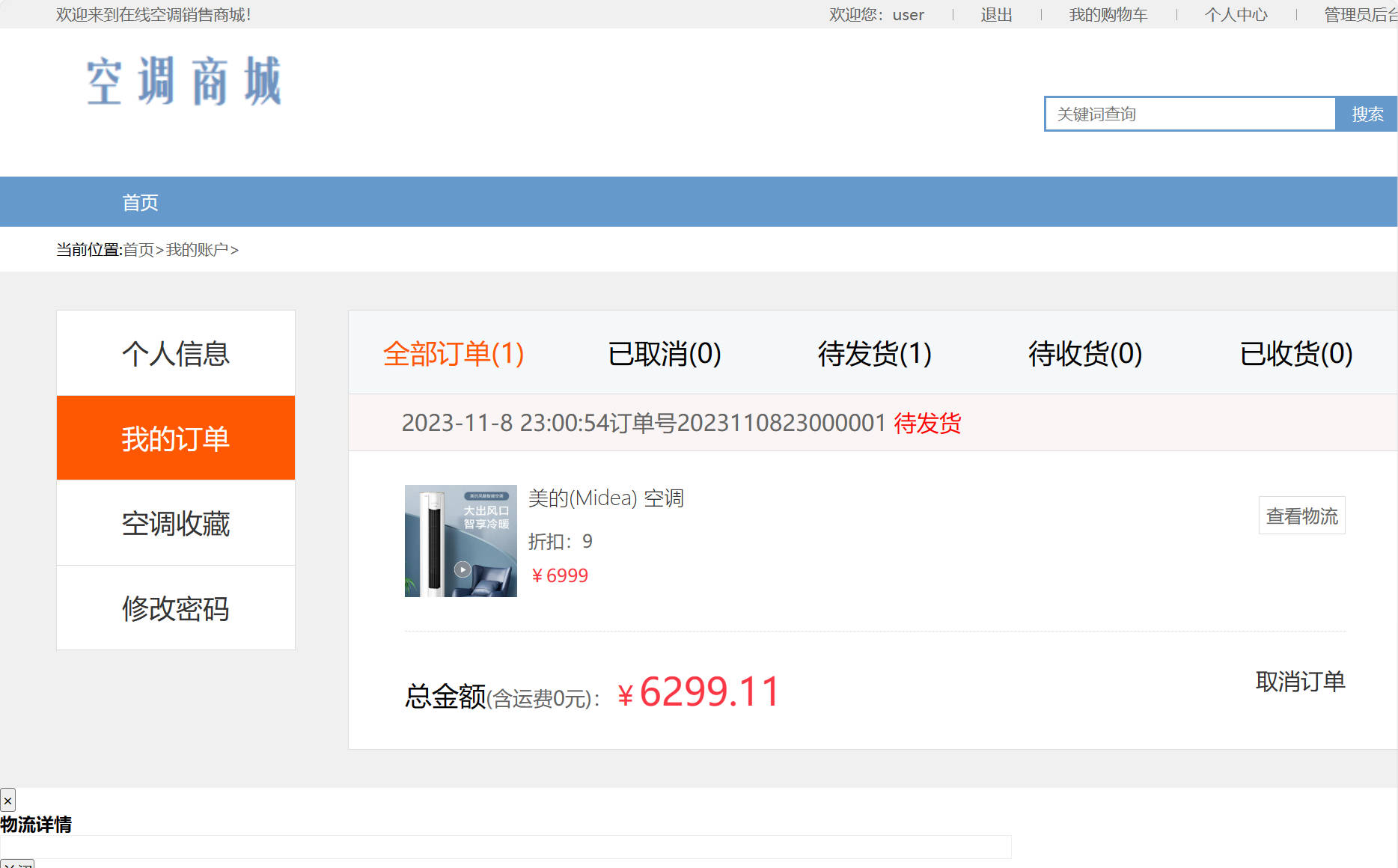Screen dimensions: 1398x868
Task: Open 空调收藏 in the sidebar
Action: tap(176, 523)
